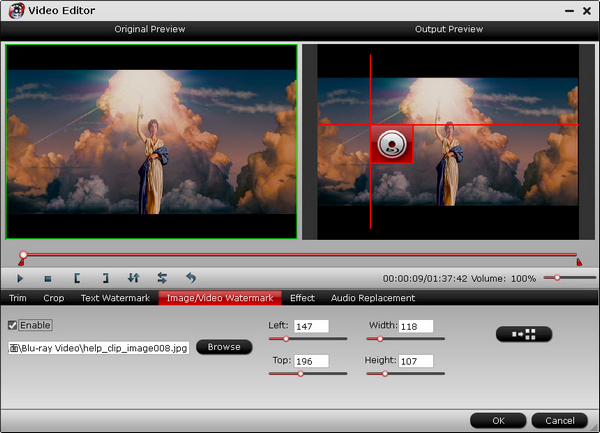Flip video vertically with up-down arrows icon
The width and height of the screenshot is (600, 433).
pos(134,278)
